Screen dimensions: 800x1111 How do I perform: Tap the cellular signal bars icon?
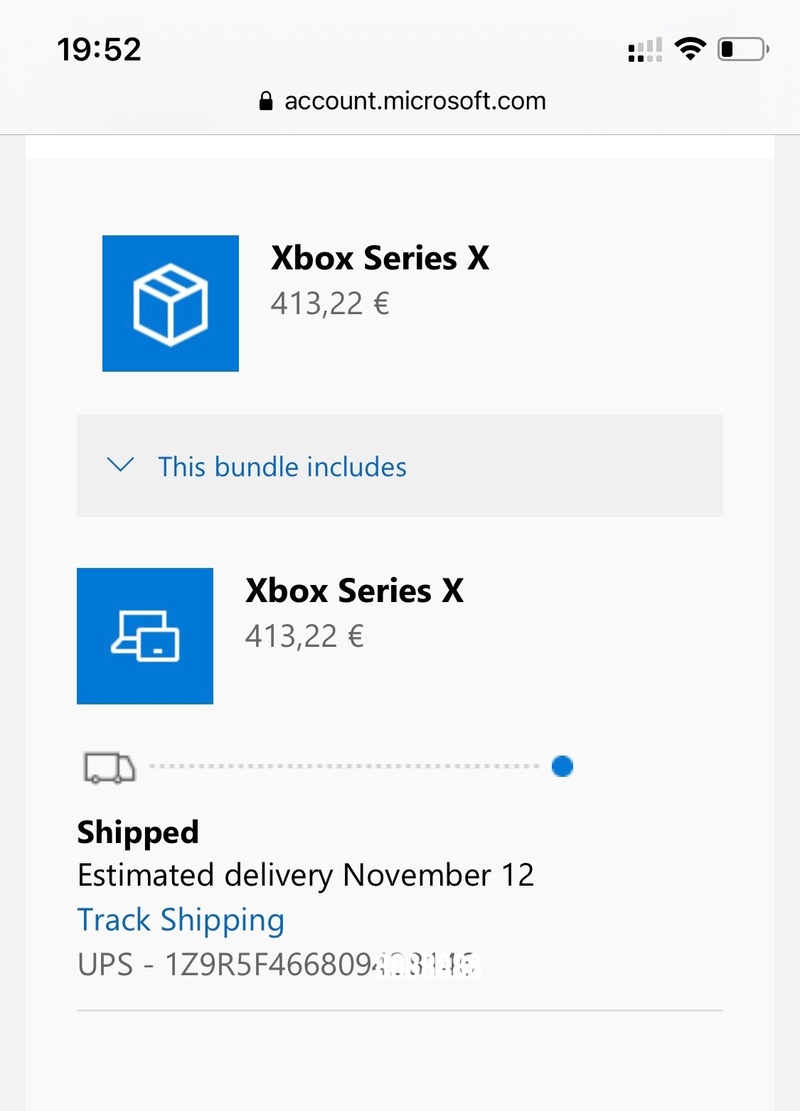645,50
